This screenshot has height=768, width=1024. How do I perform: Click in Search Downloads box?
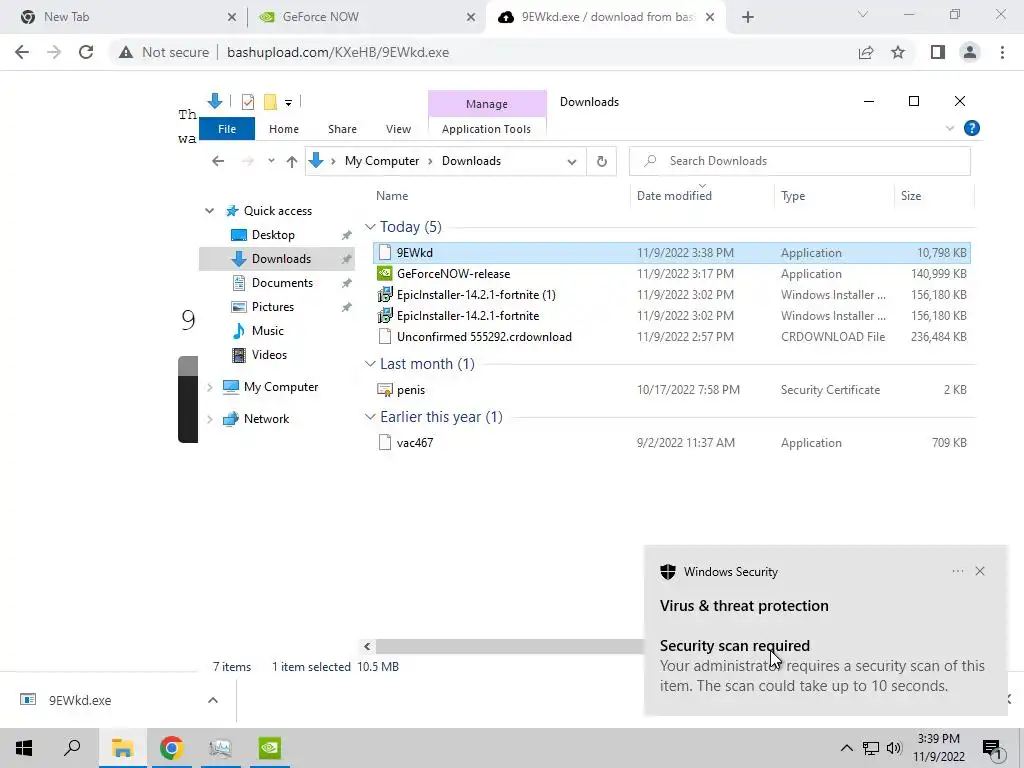click(x=799, y=161)
